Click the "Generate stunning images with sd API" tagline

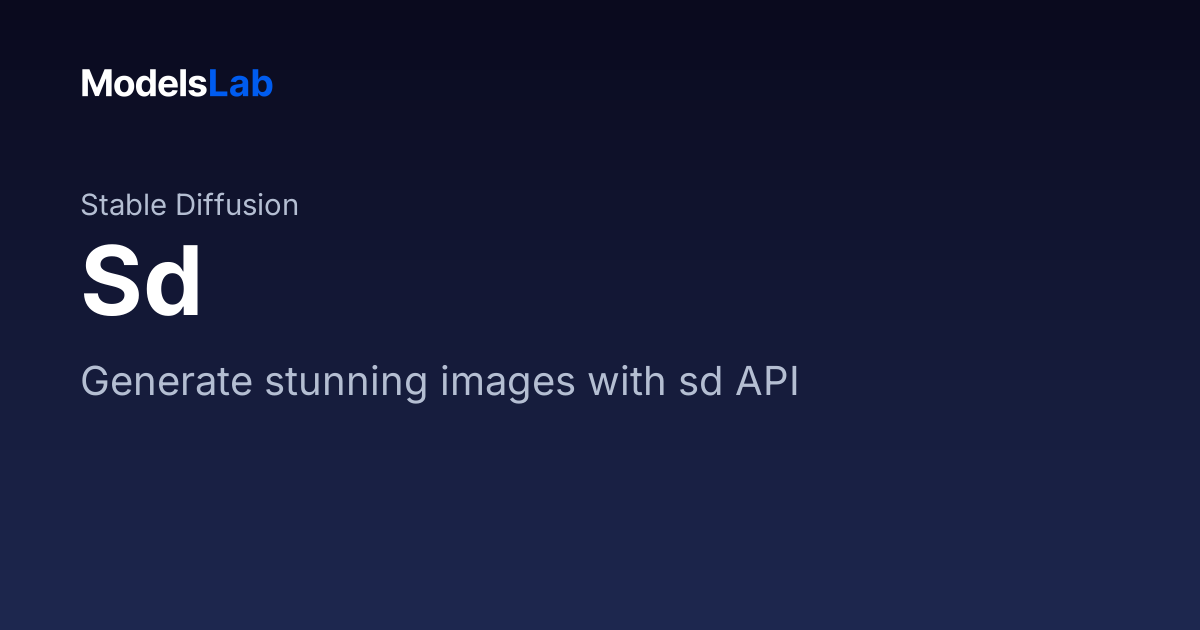[x=440, y=384]
